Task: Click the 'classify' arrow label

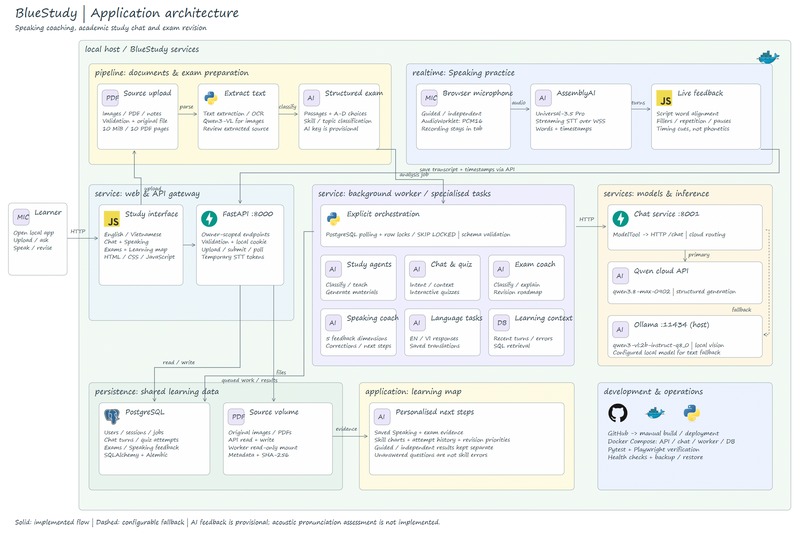Action: [287, 107]
